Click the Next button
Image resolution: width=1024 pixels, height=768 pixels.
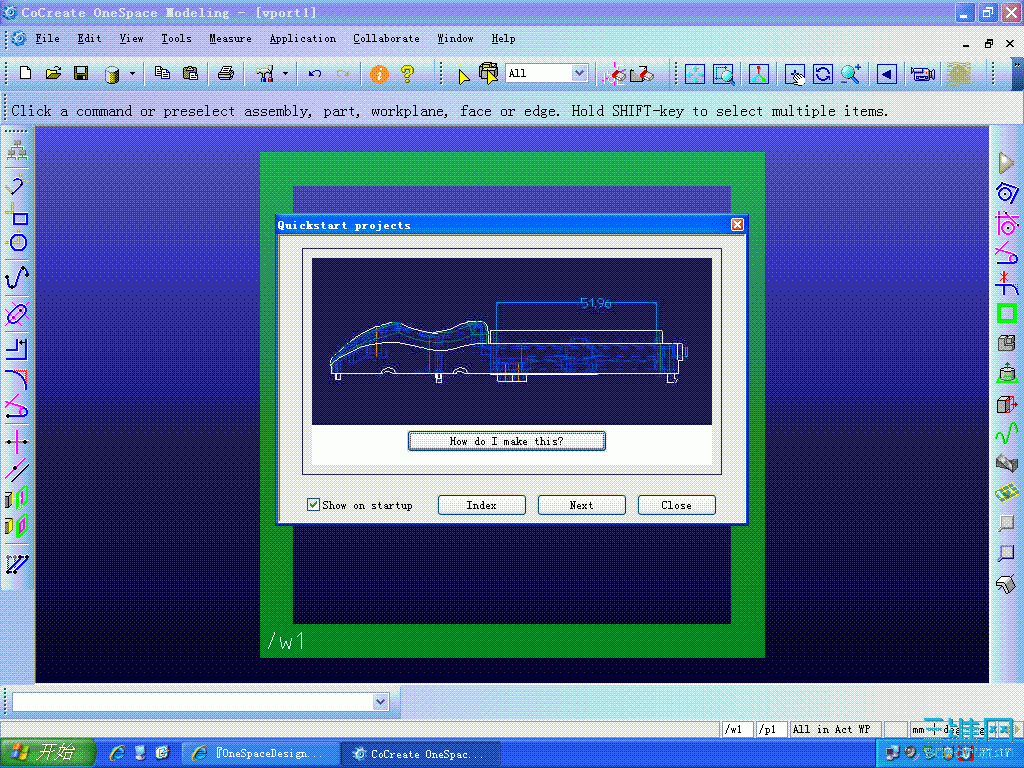(x=581, y=505)
